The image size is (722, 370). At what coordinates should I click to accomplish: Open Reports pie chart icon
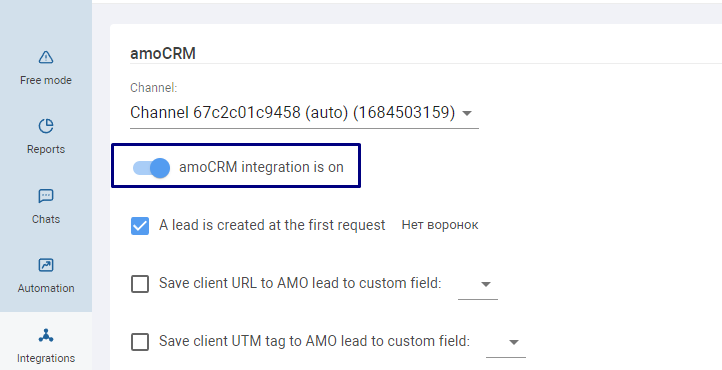tap(46, 126)
